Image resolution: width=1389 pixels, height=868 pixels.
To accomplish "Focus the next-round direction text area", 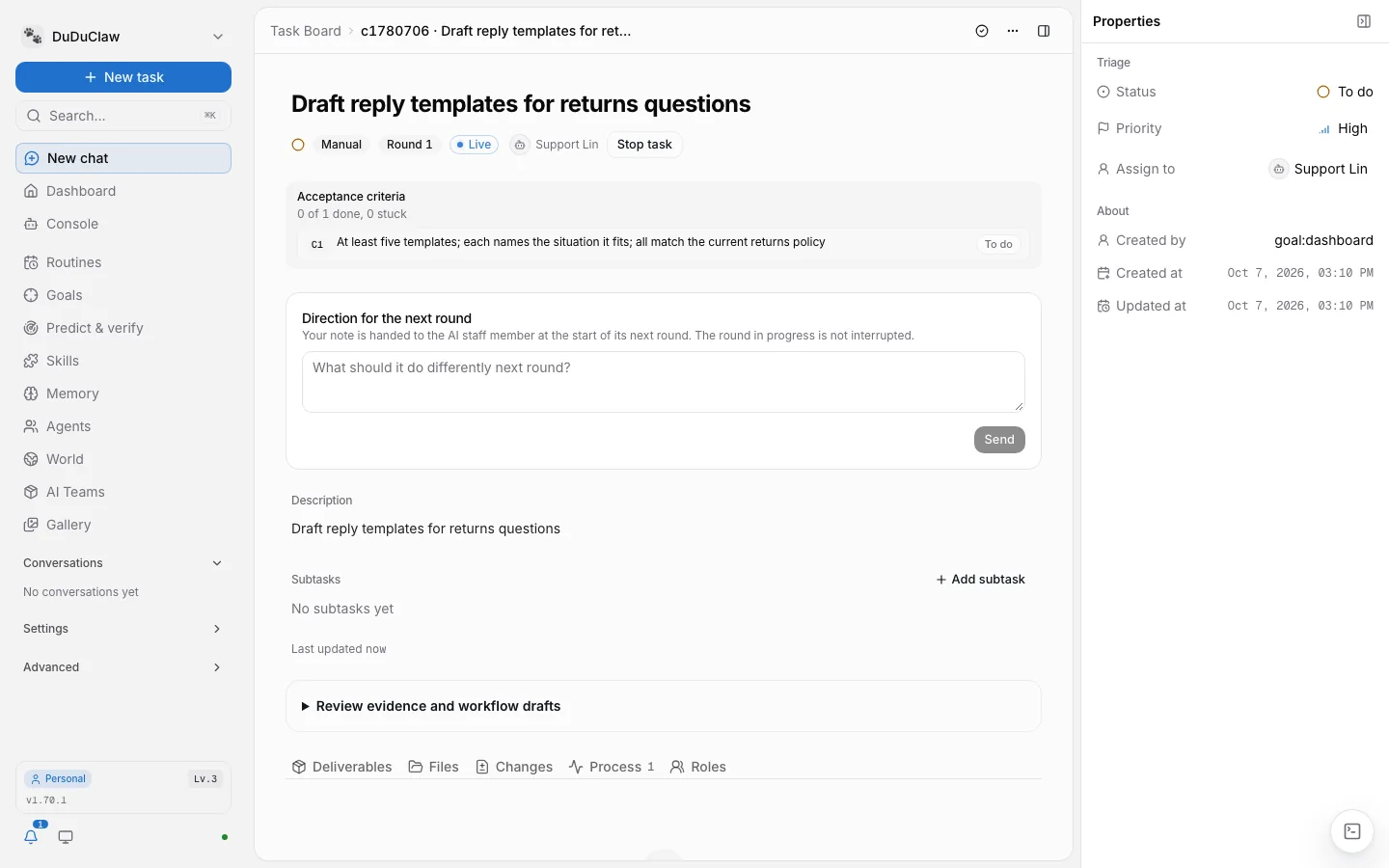I will pos(664,382).
